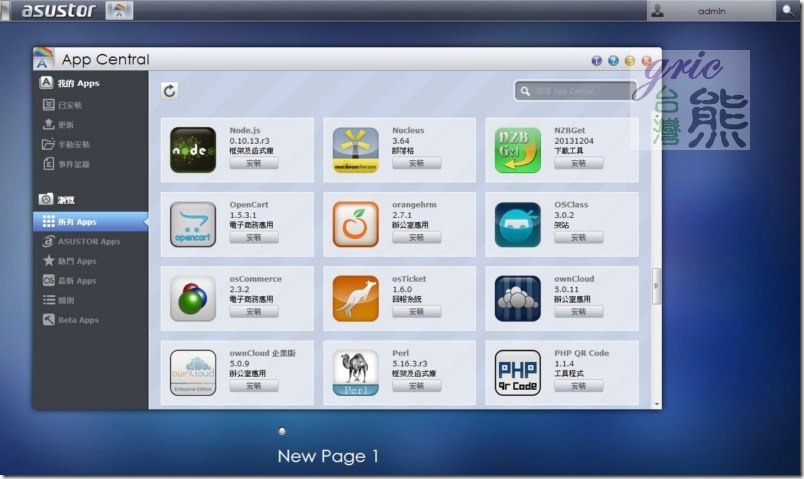Image resolution: width=804 pixels, height=479 pixels.
Task: Click the NZBGet app name
Action: tap(569, 130)
